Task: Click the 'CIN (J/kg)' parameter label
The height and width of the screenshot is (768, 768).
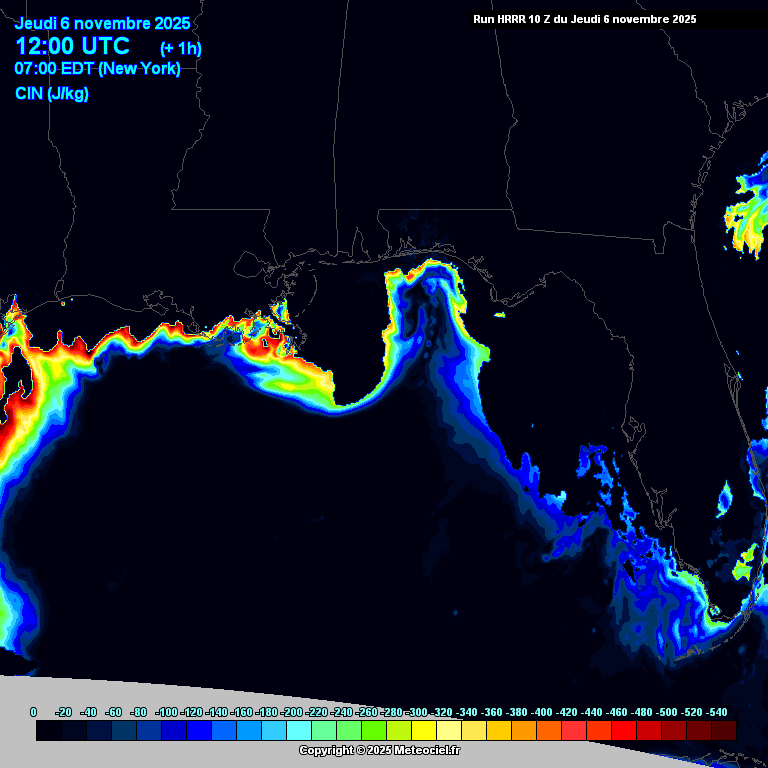Action: [x=51, y=94]
